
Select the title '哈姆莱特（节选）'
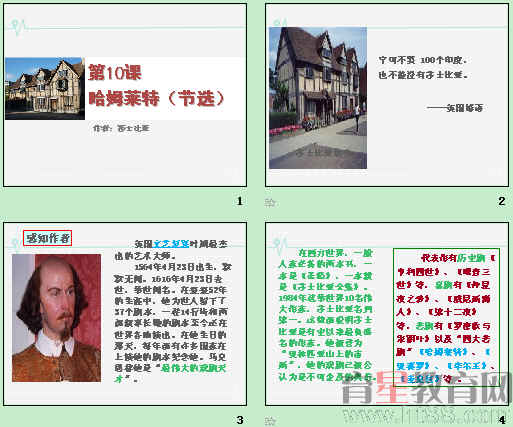157,98
